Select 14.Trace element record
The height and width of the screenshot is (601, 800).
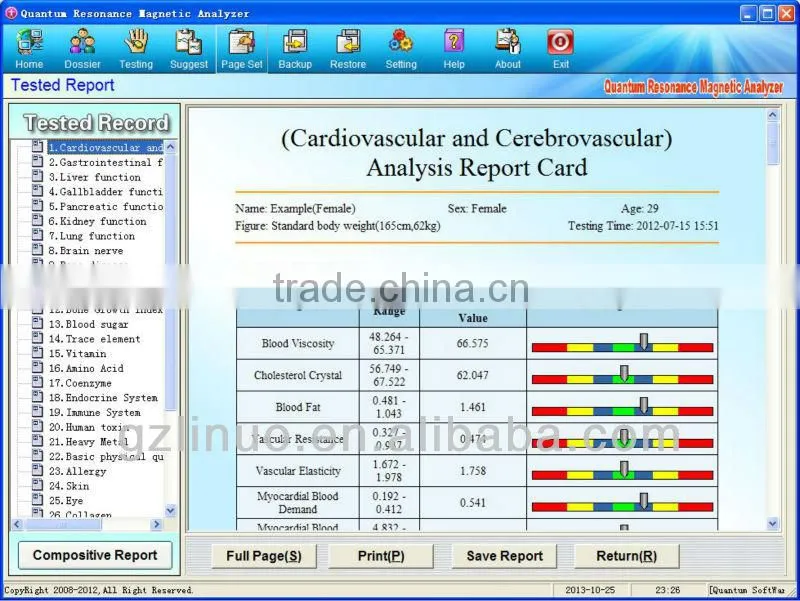click(x=94, y=339)
